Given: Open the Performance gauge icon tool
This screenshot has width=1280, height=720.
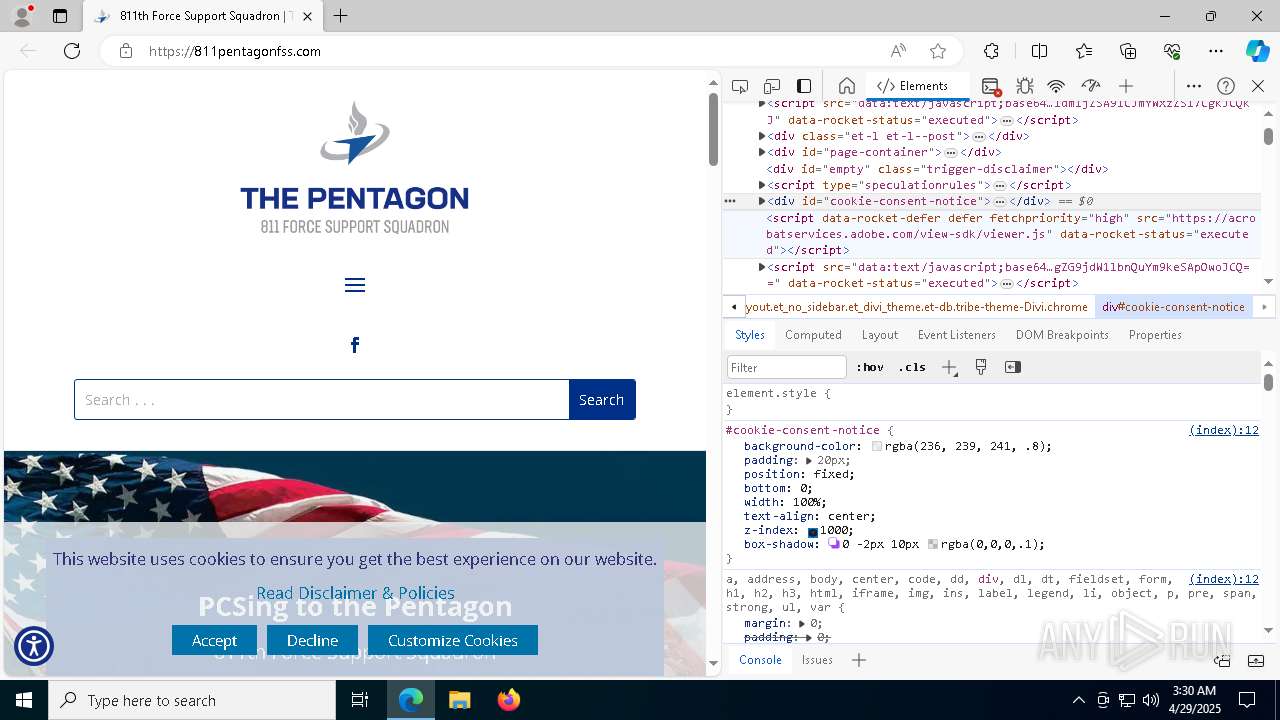Looking at the screenshot, I should [1091, 86].
